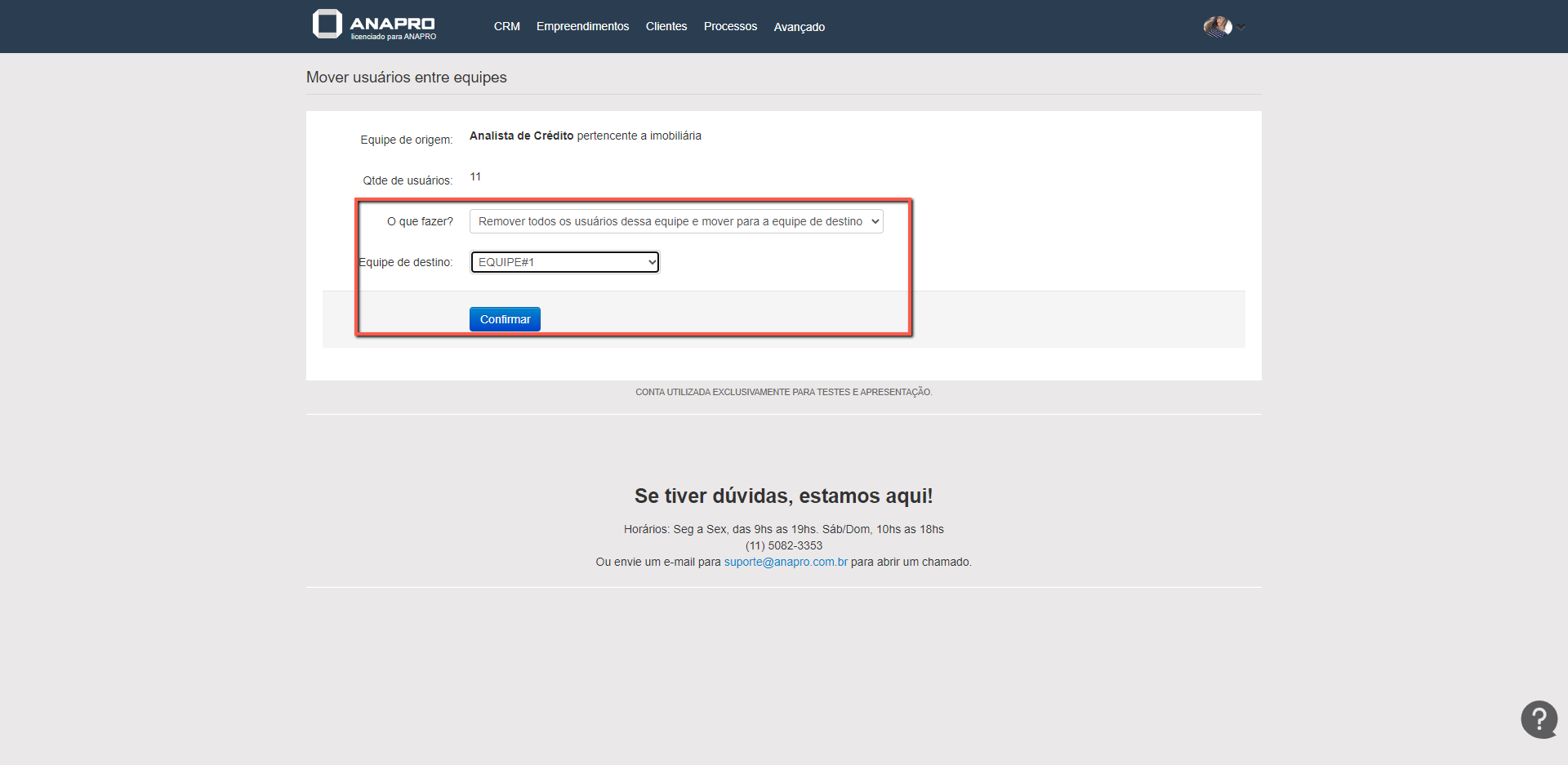The height and width of the screenshot is (765, 1568).
Task: Click the suporte@anapro.com.br email link
Action: (786, 562)
